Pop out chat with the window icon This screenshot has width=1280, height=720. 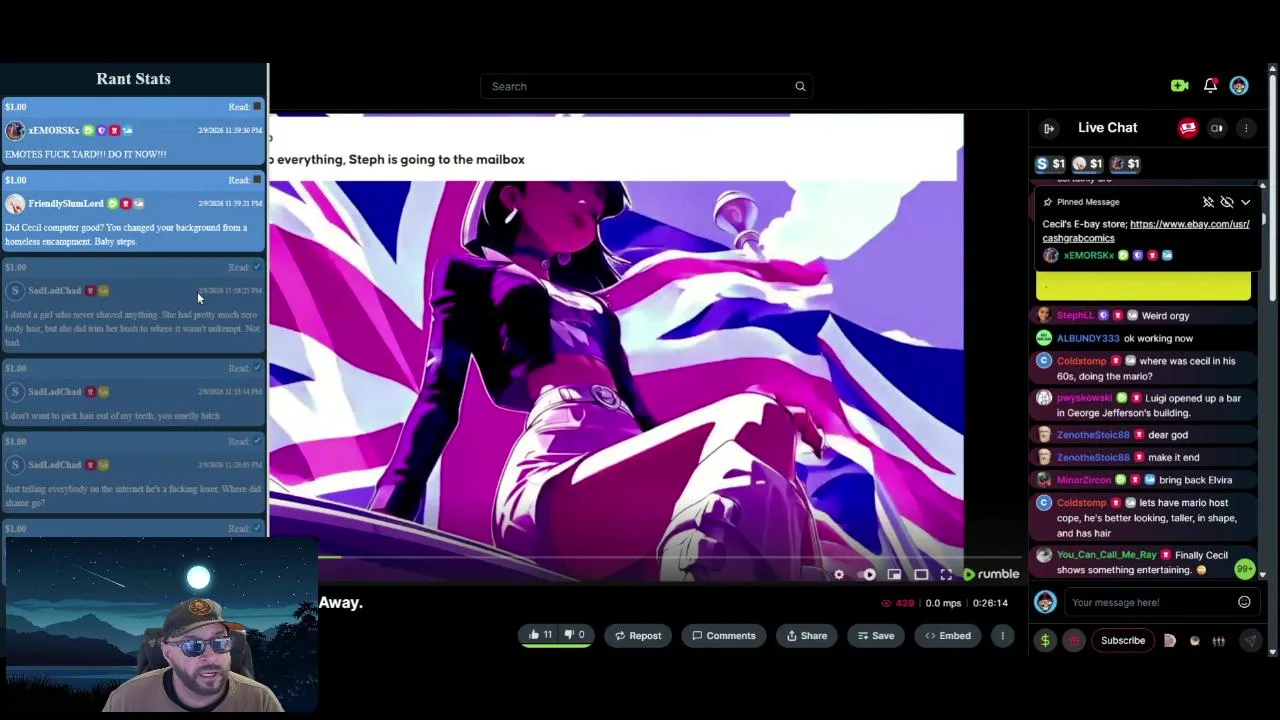point(1217,128)
